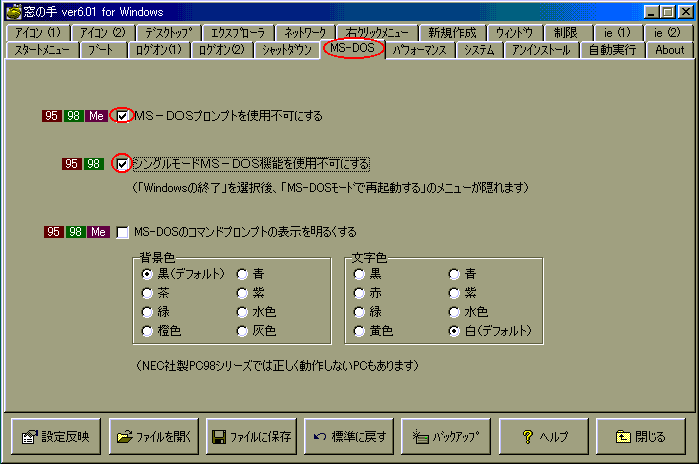Click the 98 badge beside シングルモード option
Viewport: 699px width, 464px height.
pyautogui.click(x=94, y=164)
